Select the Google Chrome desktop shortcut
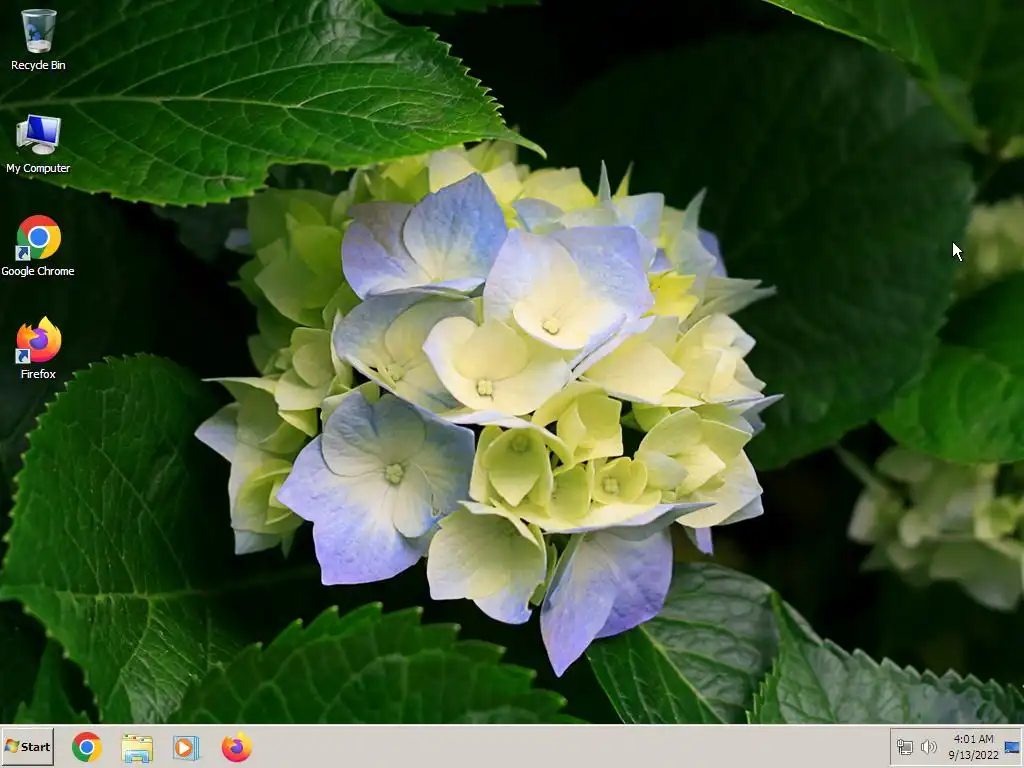Image resolution: width=1024 pixels, height=768 pixels. [x=38, y=246]
